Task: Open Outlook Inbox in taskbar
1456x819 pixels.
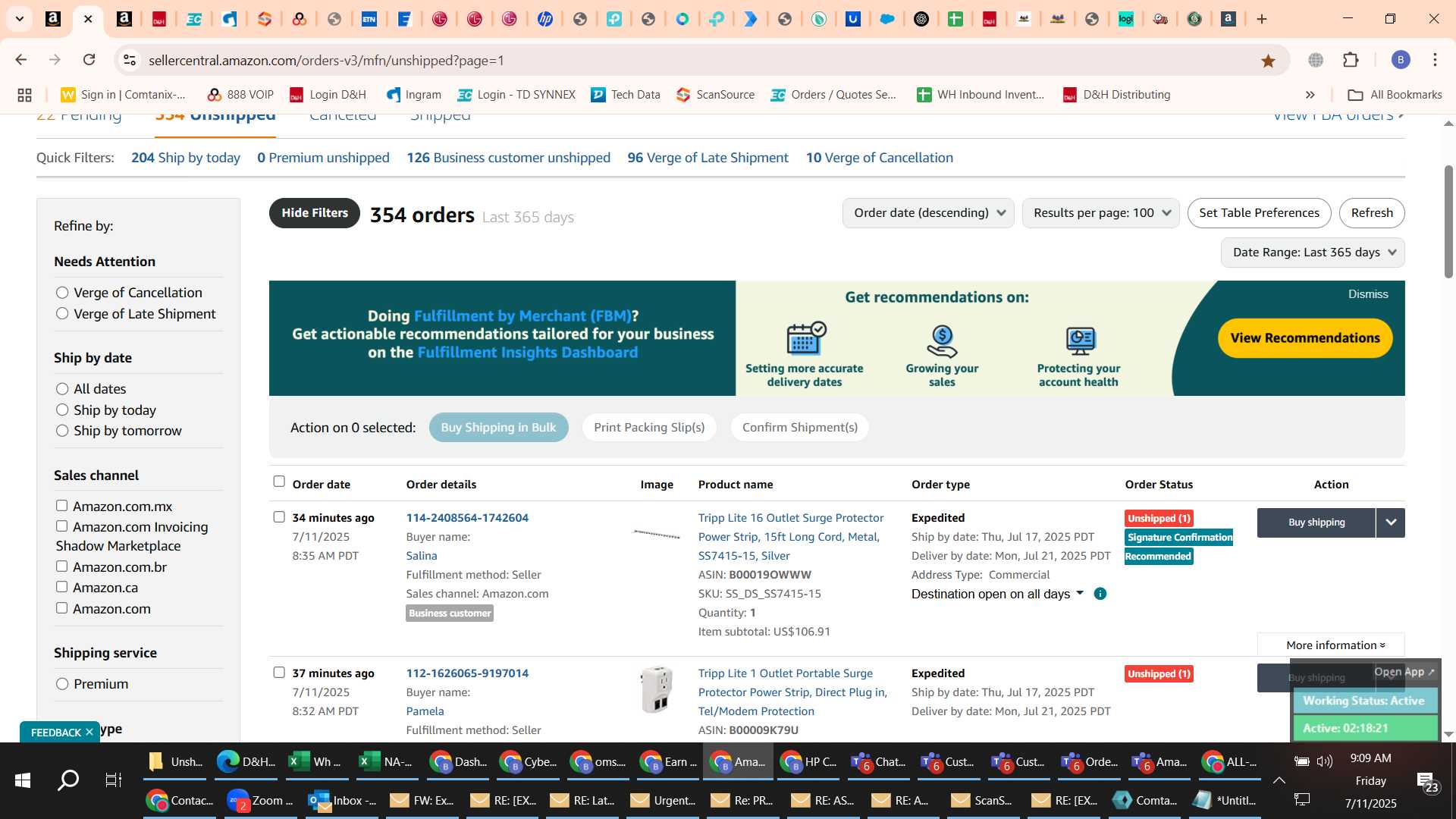Action: [343, 800]
